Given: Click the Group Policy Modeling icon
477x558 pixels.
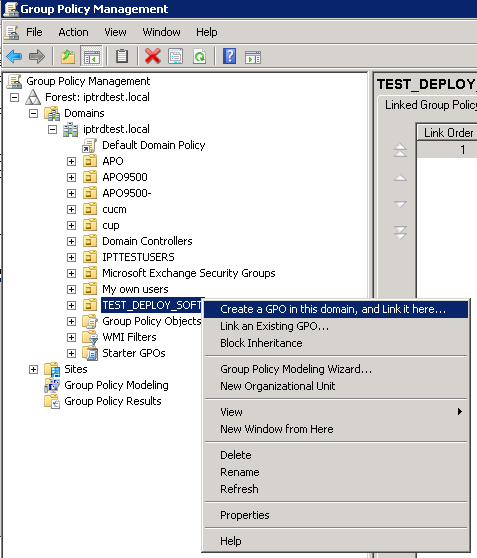Looking at the screenshot, I should point(52,385).
